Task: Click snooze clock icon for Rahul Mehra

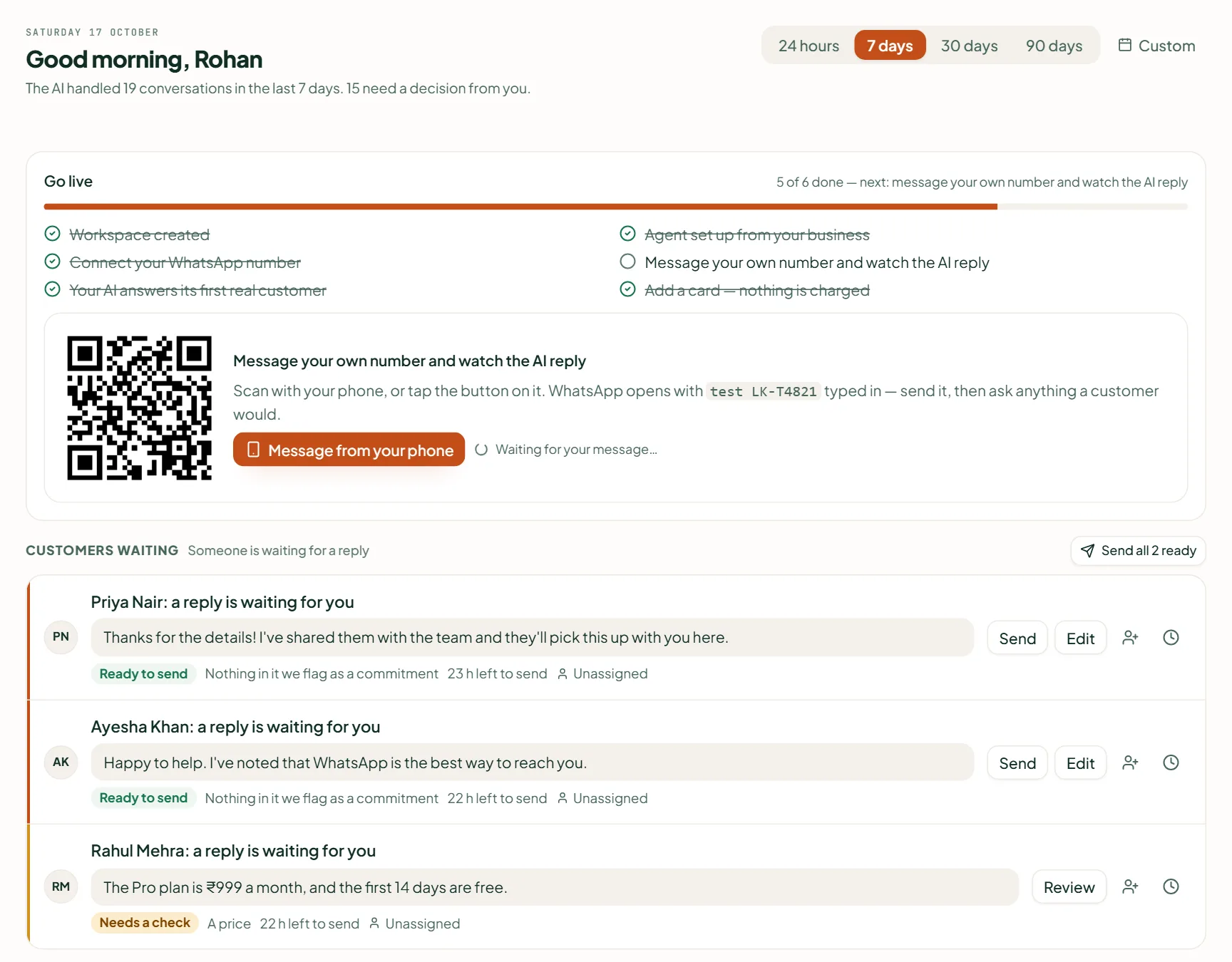Action: tap(1171, 886)
